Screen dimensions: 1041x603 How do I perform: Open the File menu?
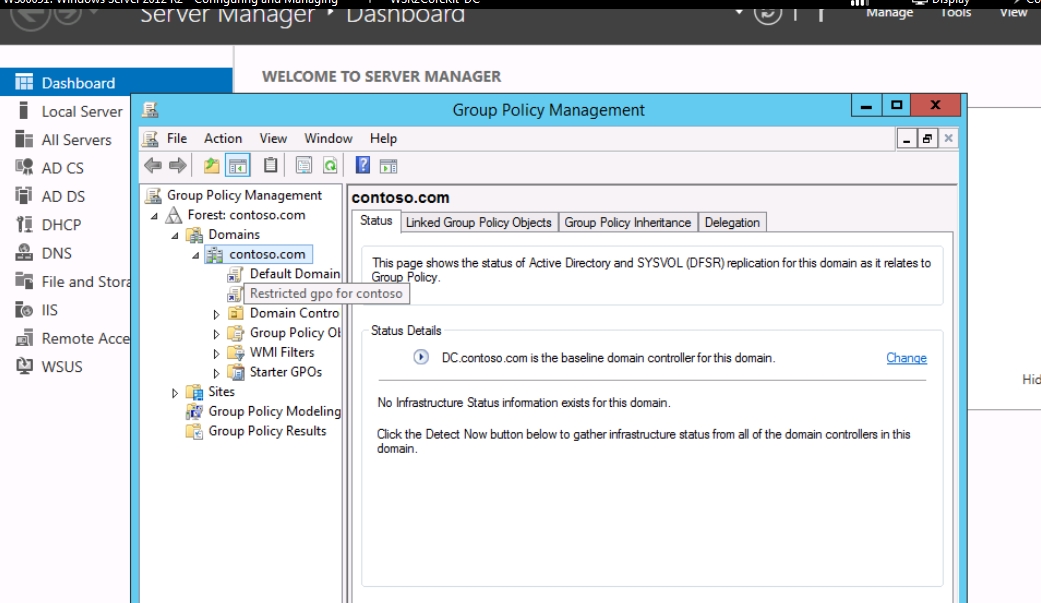(177, 138)
